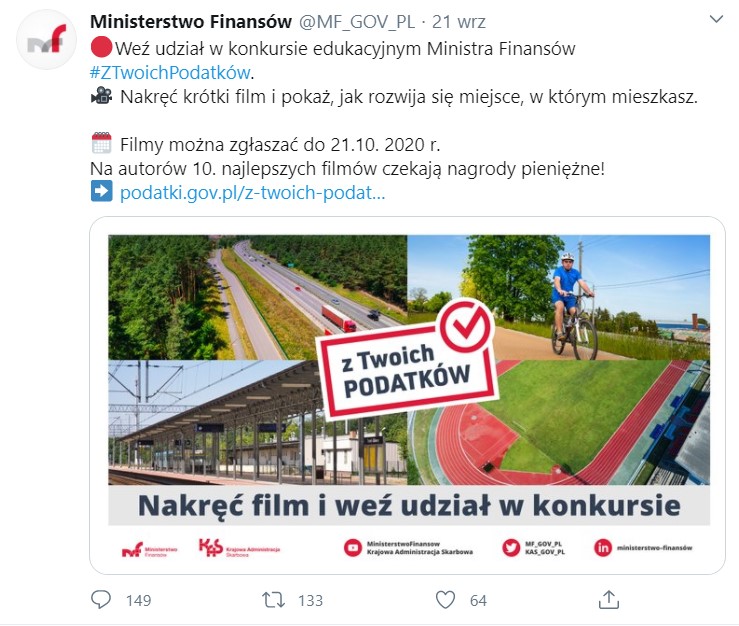Open the #ZTwoichPodatków hashtag
This screenshot has width=739, height=626.
(170, 73)
